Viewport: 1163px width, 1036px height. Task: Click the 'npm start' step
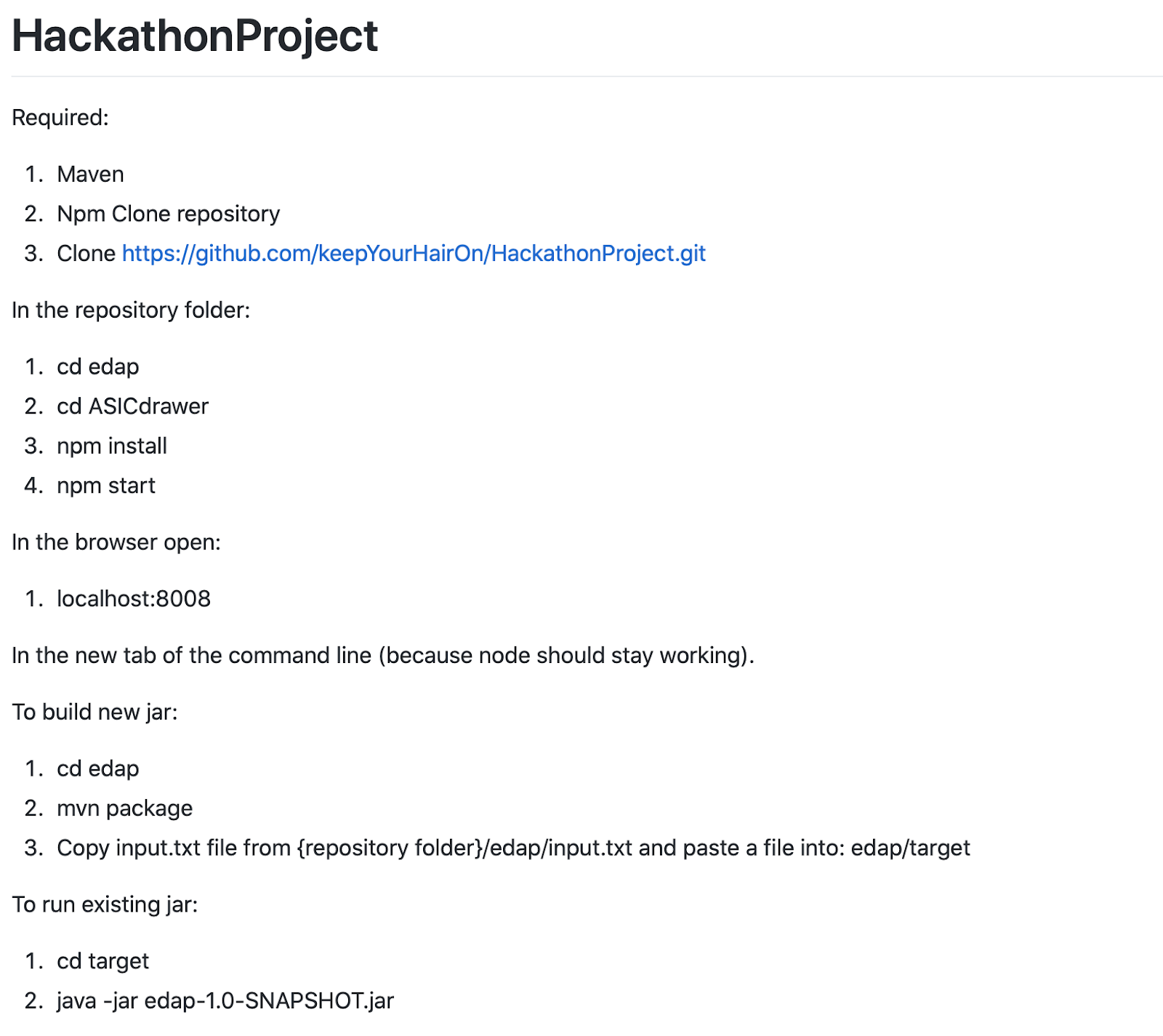click(x=106, y=486)
